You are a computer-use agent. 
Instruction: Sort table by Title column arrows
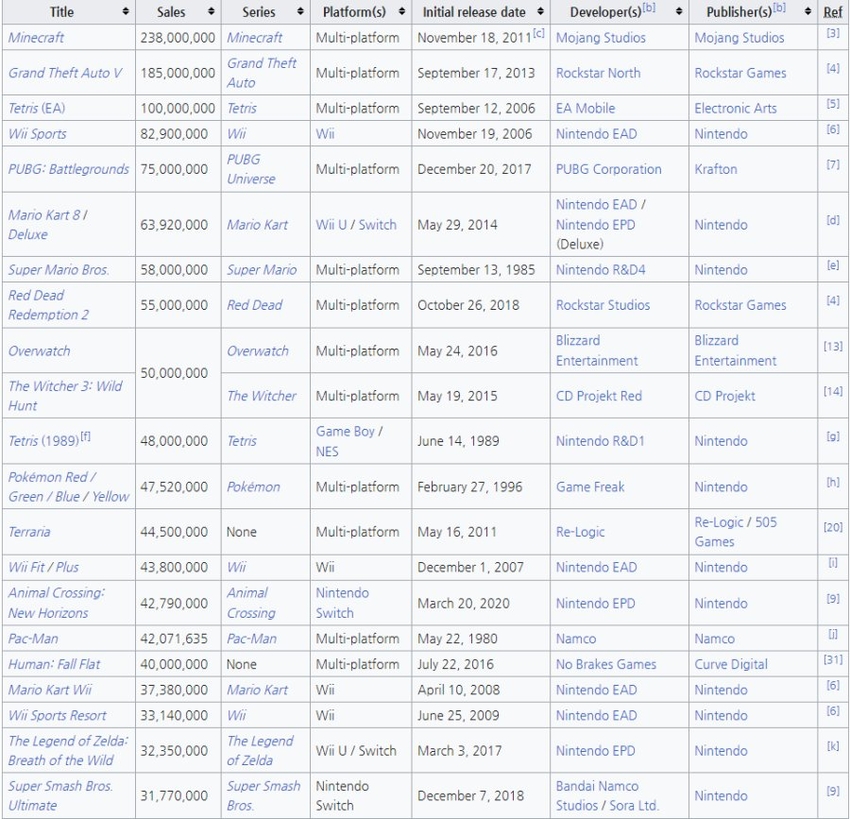pyautogui.click(x=126, y=11)
